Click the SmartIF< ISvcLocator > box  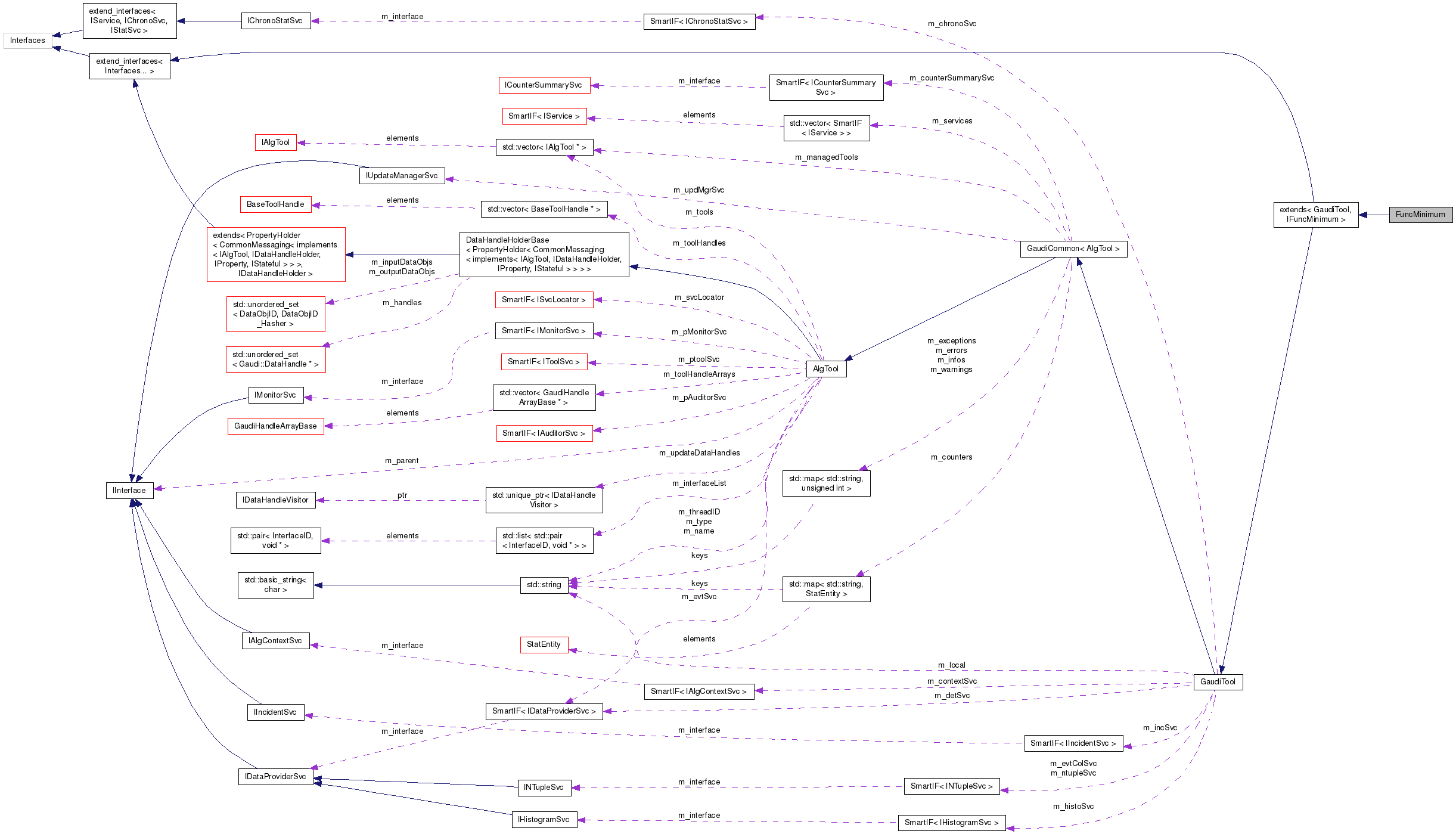point(544,300)
